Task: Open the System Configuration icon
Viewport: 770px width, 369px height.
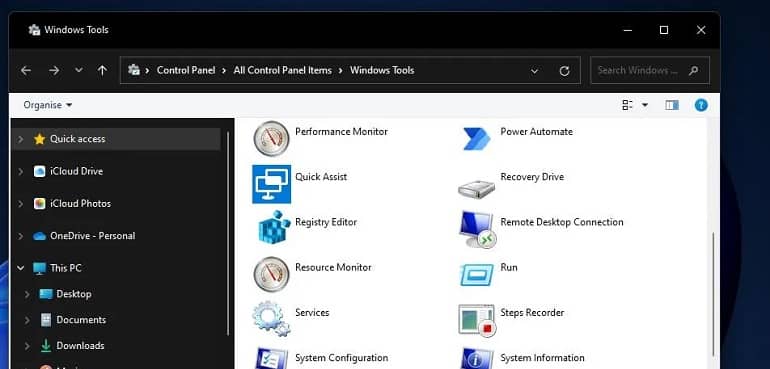Action: (272, 359)
